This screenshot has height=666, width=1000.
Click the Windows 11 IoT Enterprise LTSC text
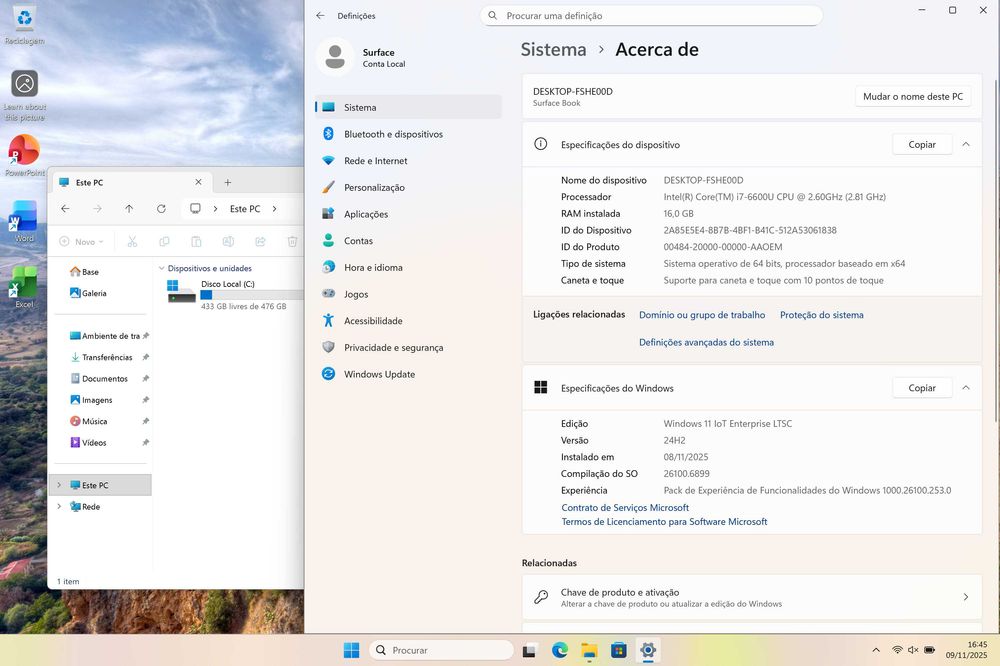click(728, 424)
